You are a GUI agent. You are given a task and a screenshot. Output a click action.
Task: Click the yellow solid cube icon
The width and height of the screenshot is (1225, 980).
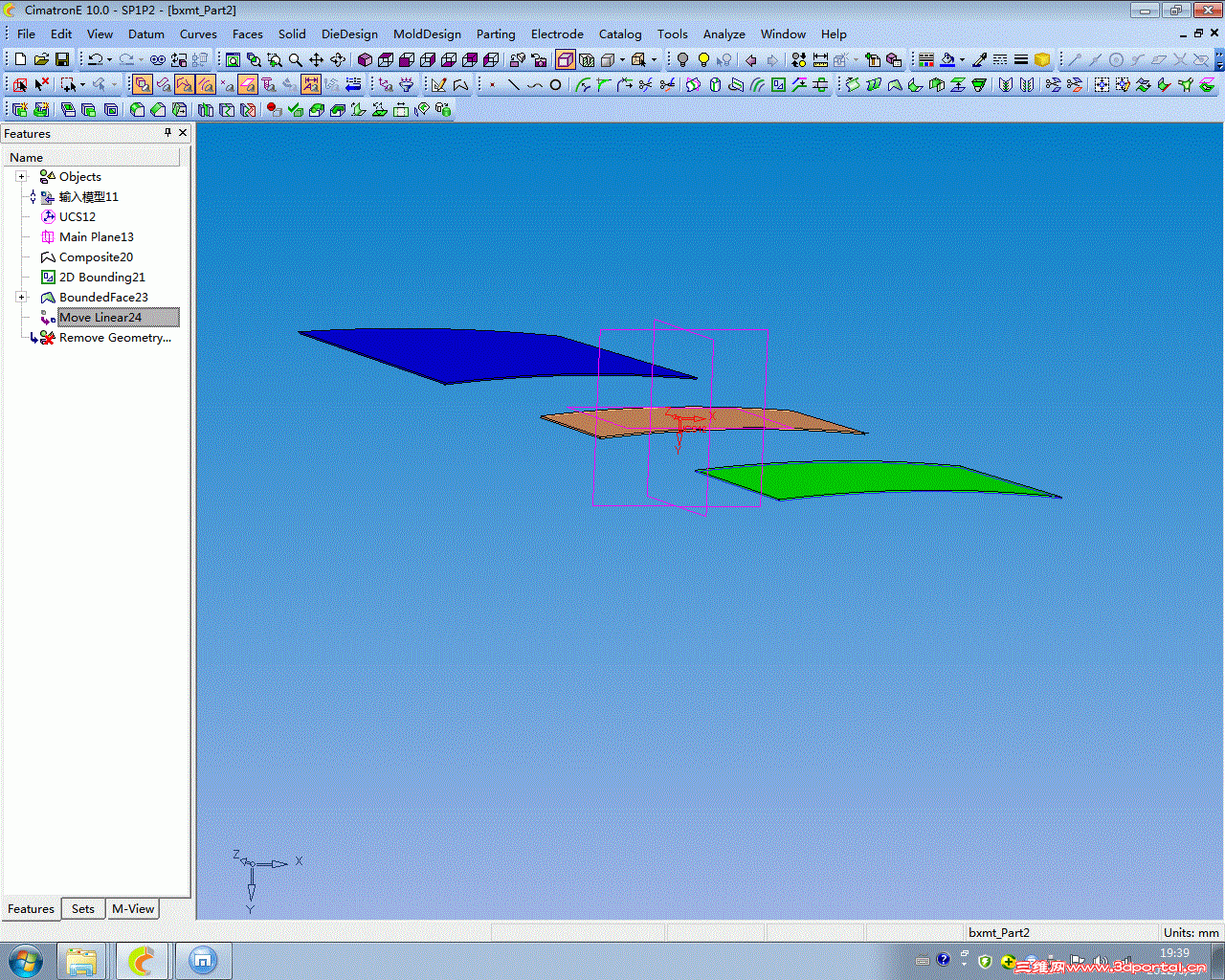(1042, 59)
